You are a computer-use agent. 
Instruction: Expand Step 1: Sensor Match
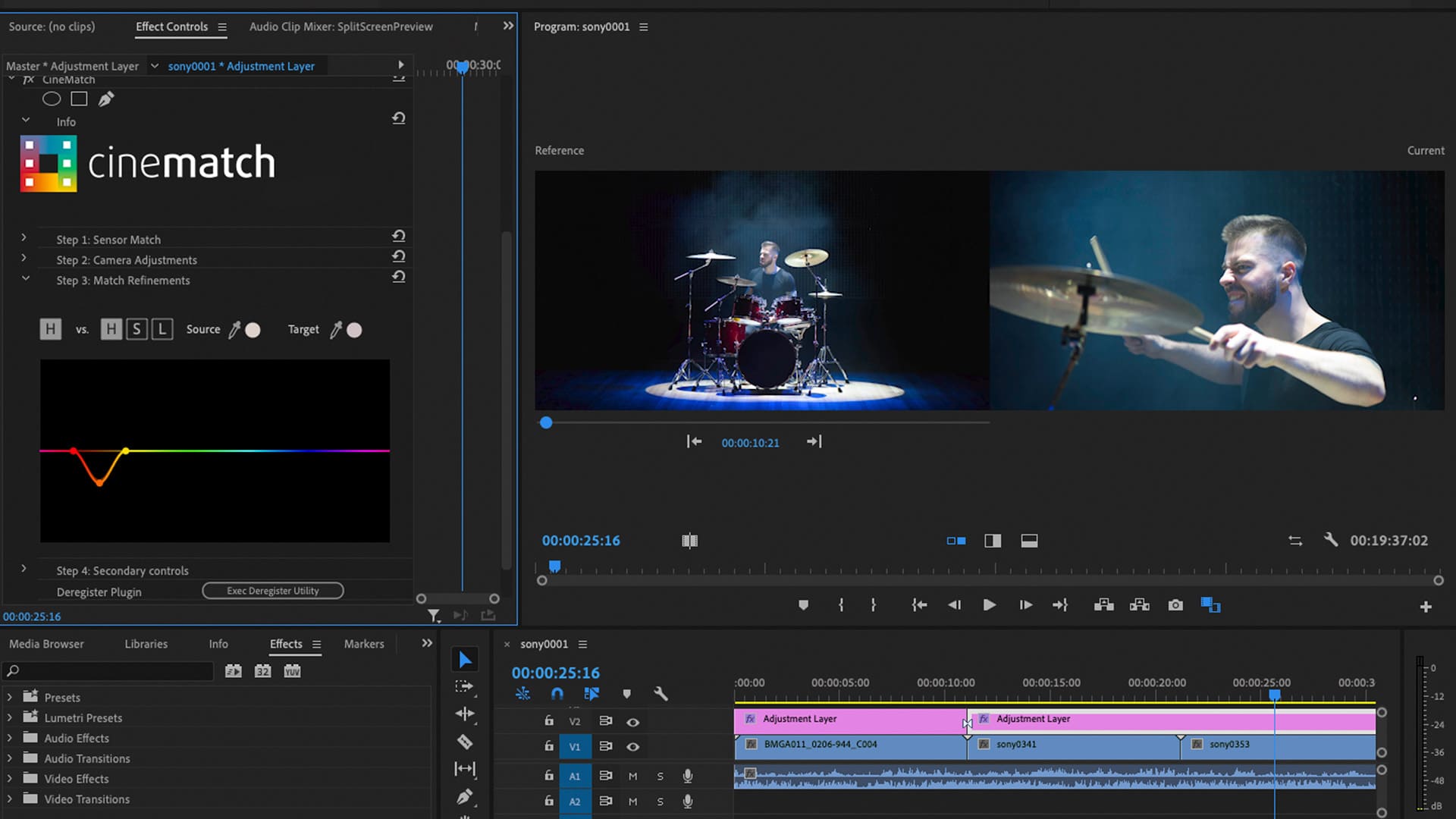point(24,238)
